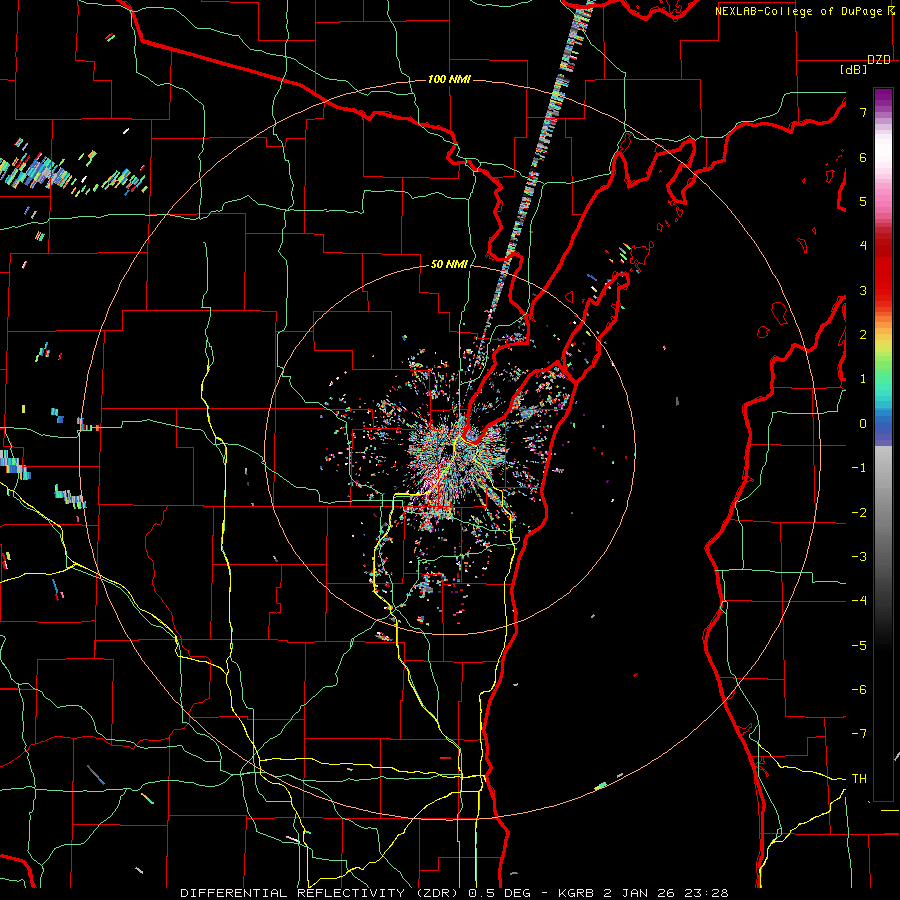900x900 pixels.
Task: Click the KGRB radar site identifier in caption
Action: tap(577, 893)
